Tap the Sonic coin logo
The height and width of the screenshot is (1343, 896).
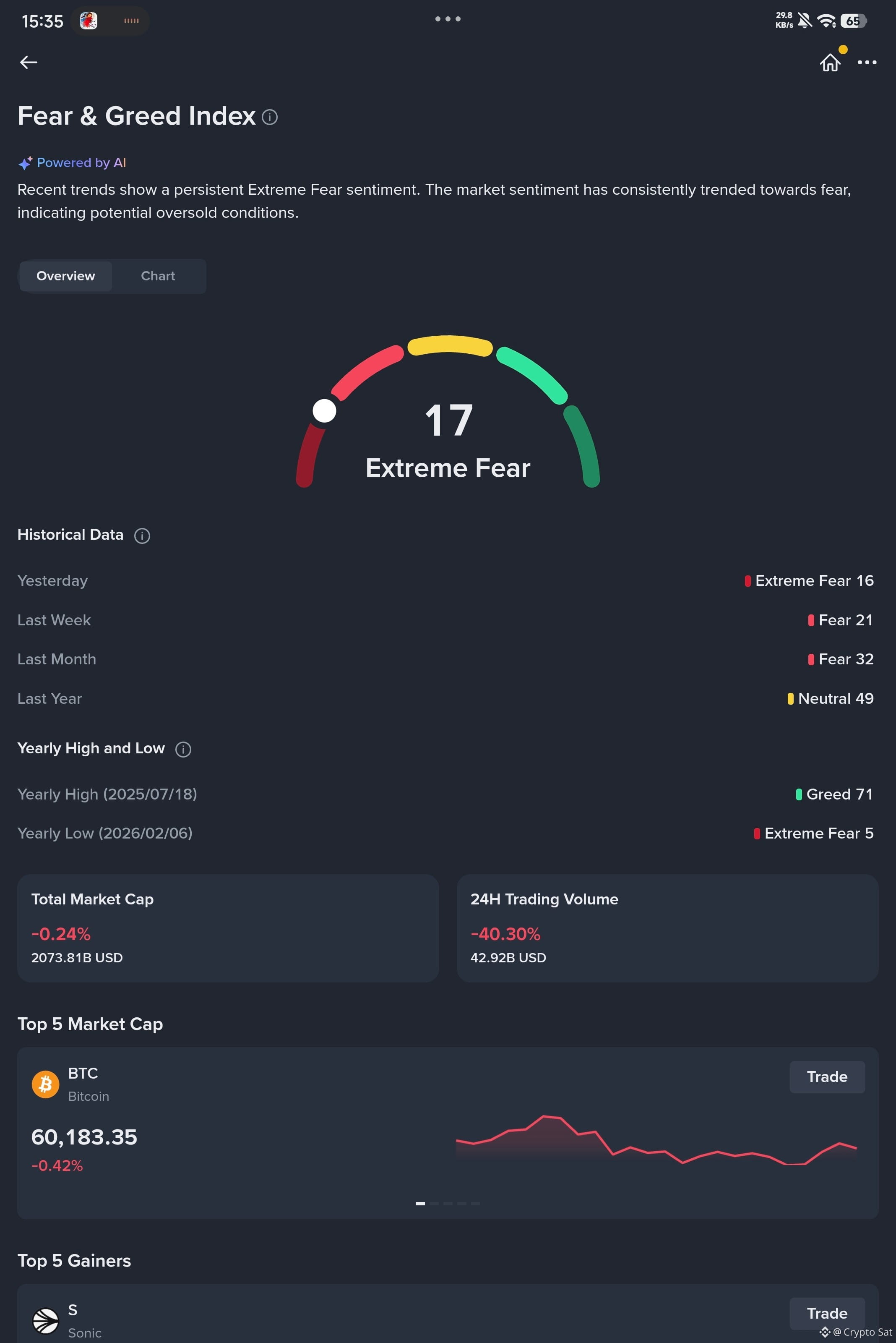(45, 1321)
